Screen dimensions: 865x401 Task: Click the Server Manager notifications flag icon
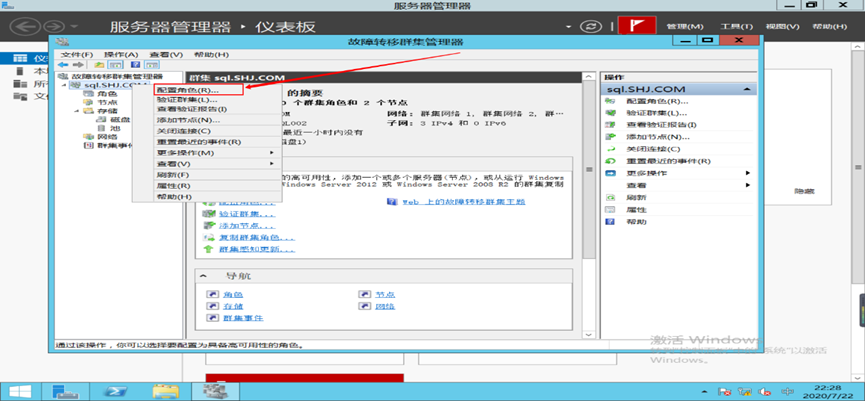(x=637, y=26)
